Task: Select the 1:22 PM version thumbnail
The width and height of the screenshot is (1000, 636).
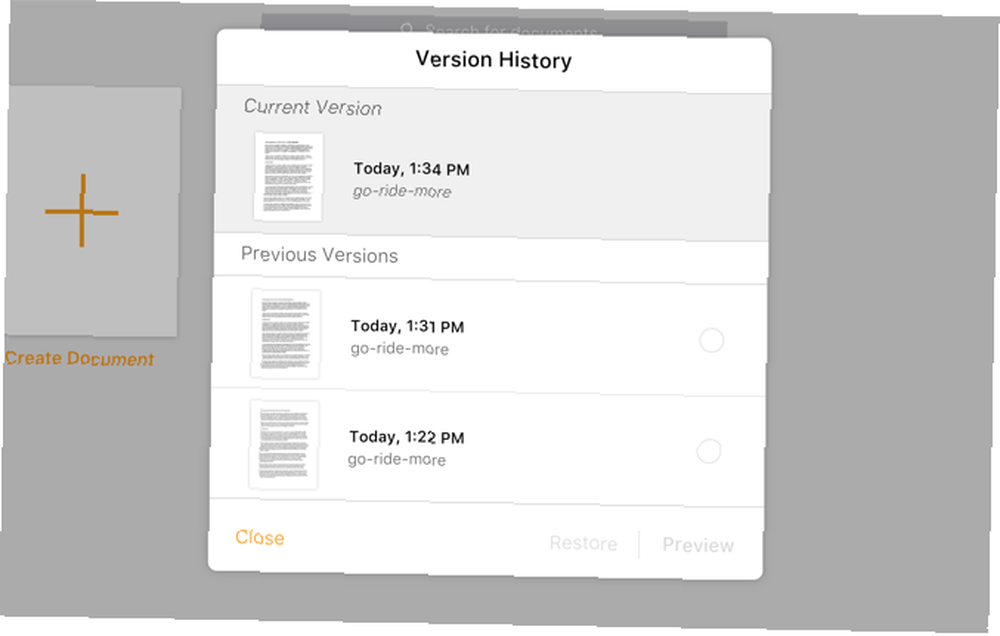Action: coord(284,445)
